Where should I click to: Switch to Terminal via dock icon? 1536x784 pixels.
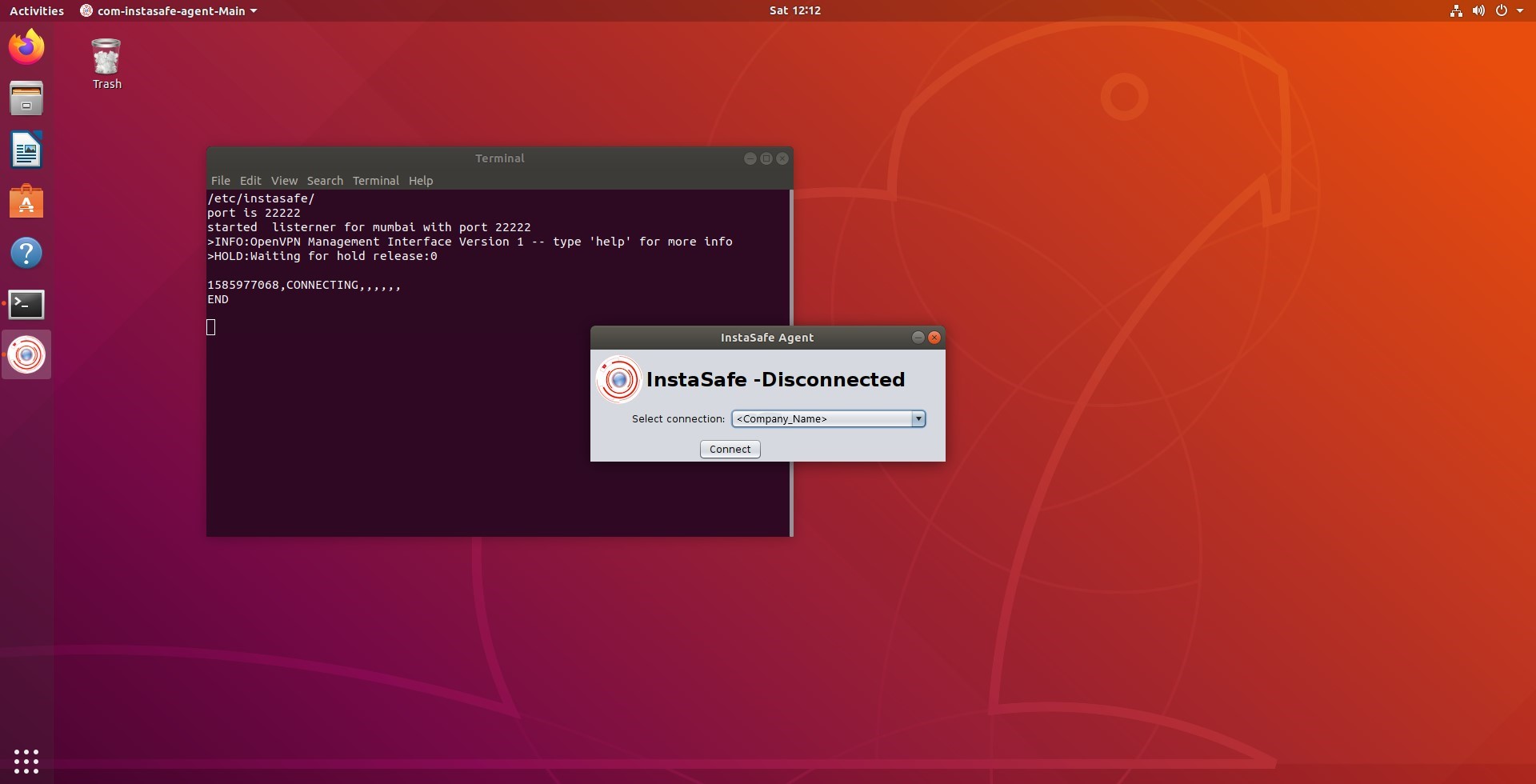(x=26, y=304)
